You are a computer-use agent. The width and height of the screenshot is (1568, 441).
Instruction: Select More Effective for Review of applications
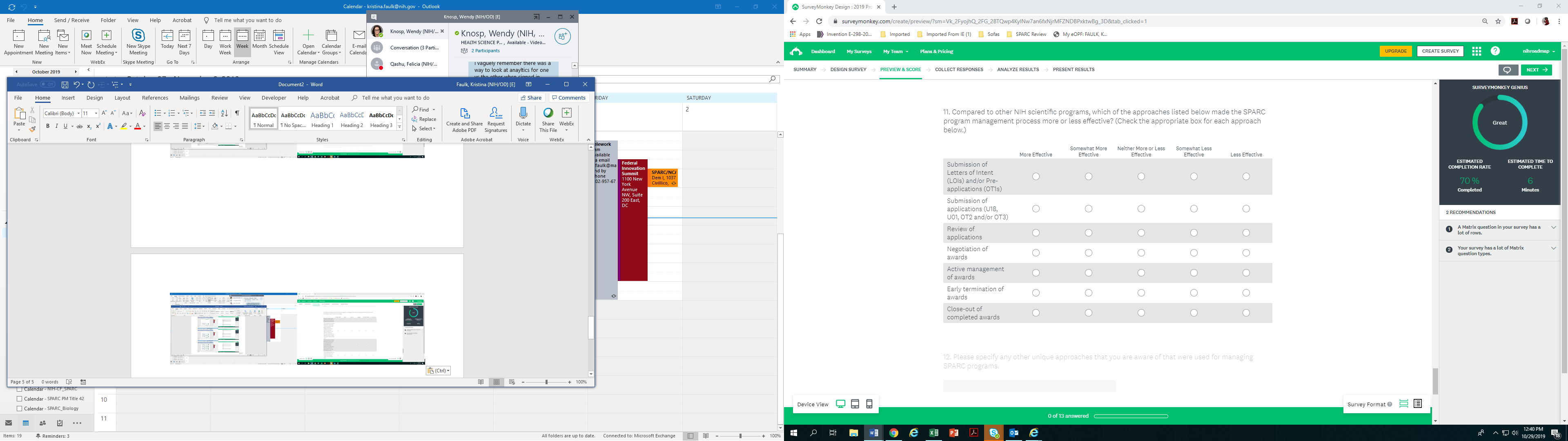pyautogui.click(x=1036, y=233)
